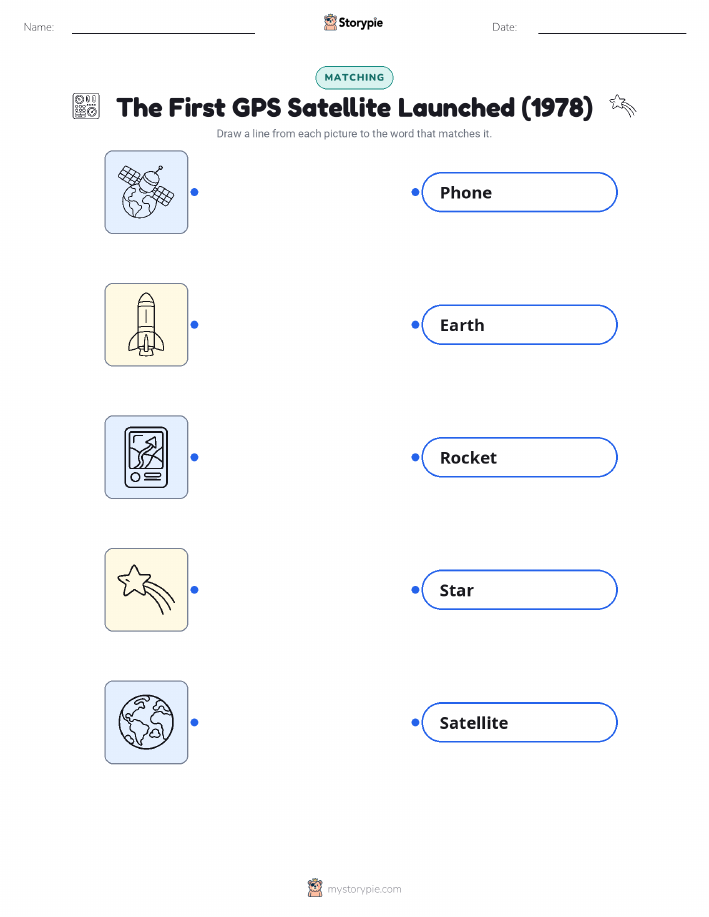709x917 pixels.
Task: Select the Phone word box
Action: [519, 192]
